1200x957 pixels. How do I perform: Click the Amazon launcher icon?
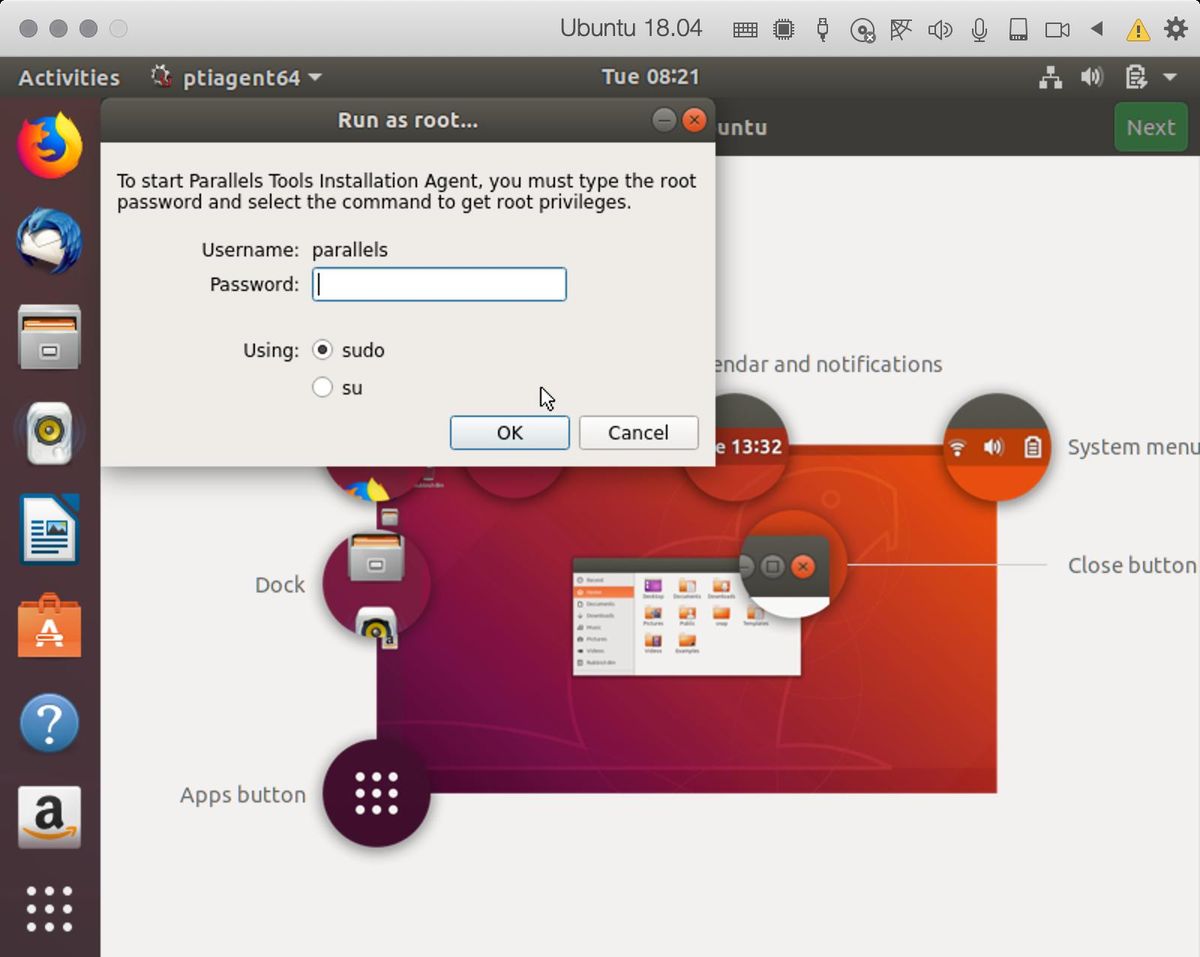point(49,817)
